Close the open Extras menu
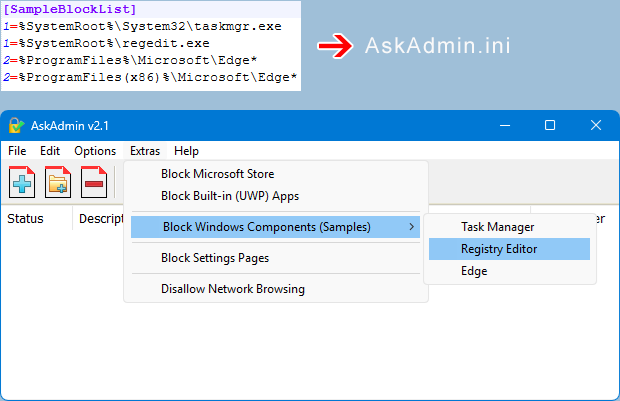The image size is (620, 401). coord(144,151)
